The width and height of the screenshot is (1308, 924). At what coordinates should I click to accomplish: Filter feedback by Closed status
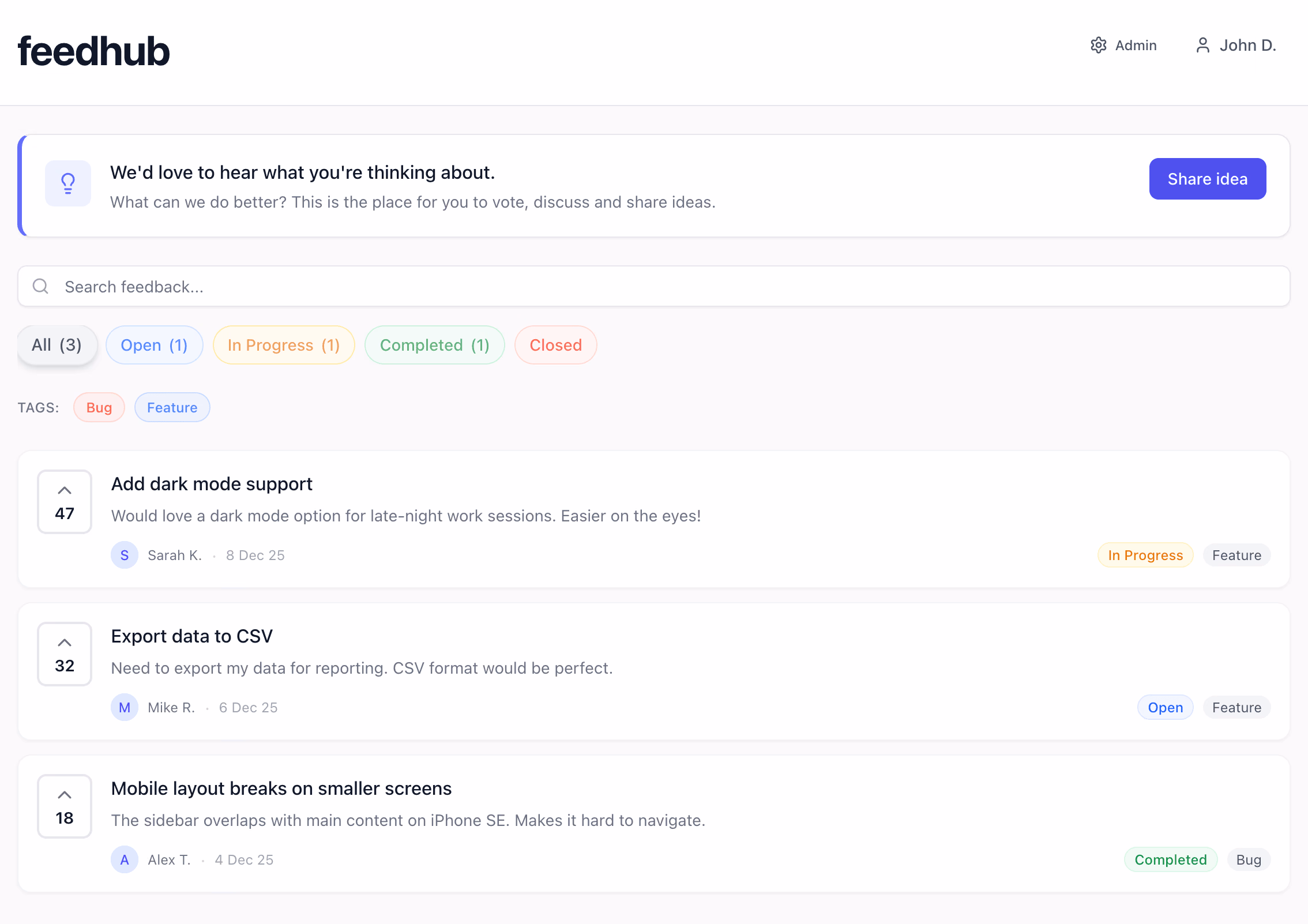click(555, 345)
